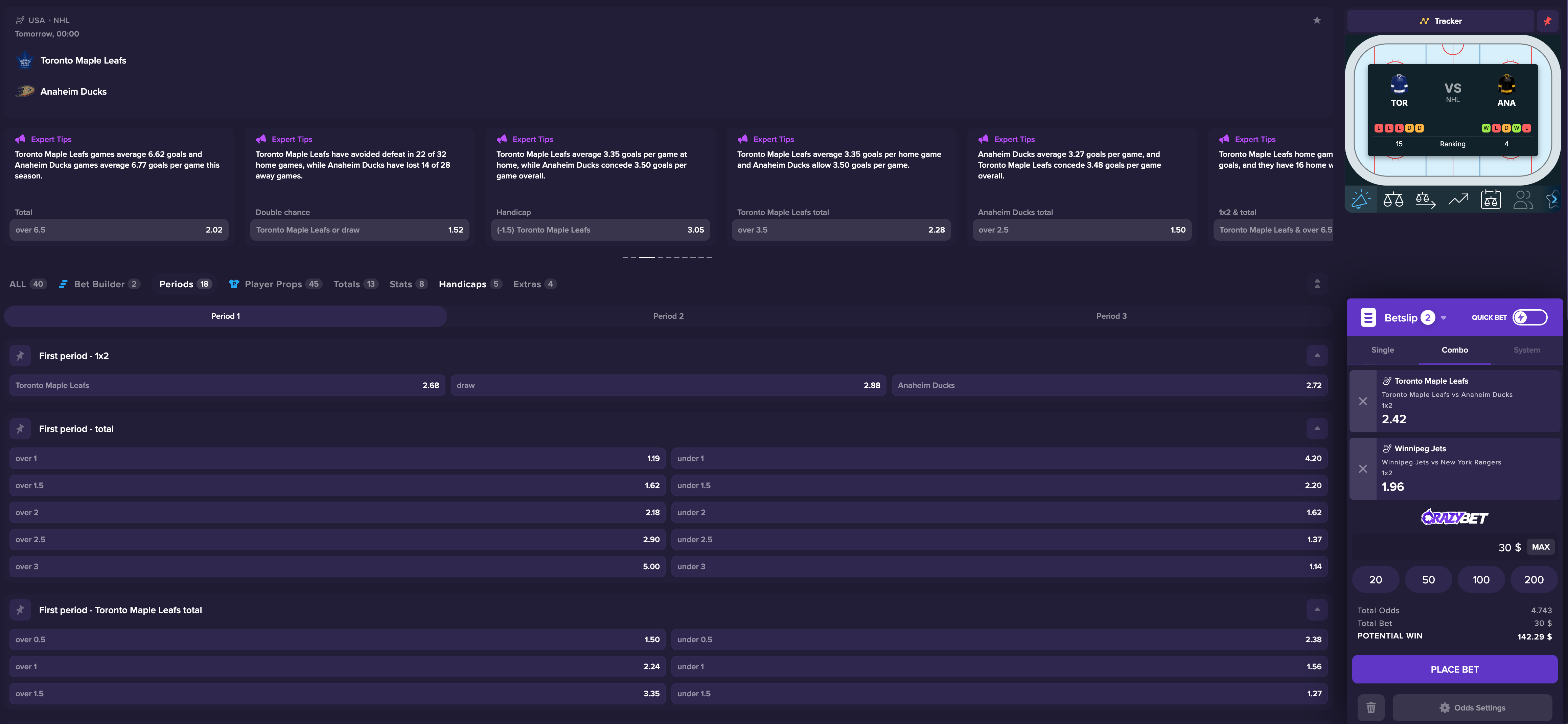Switch to the Player Props tab

[x=273, y=284]
